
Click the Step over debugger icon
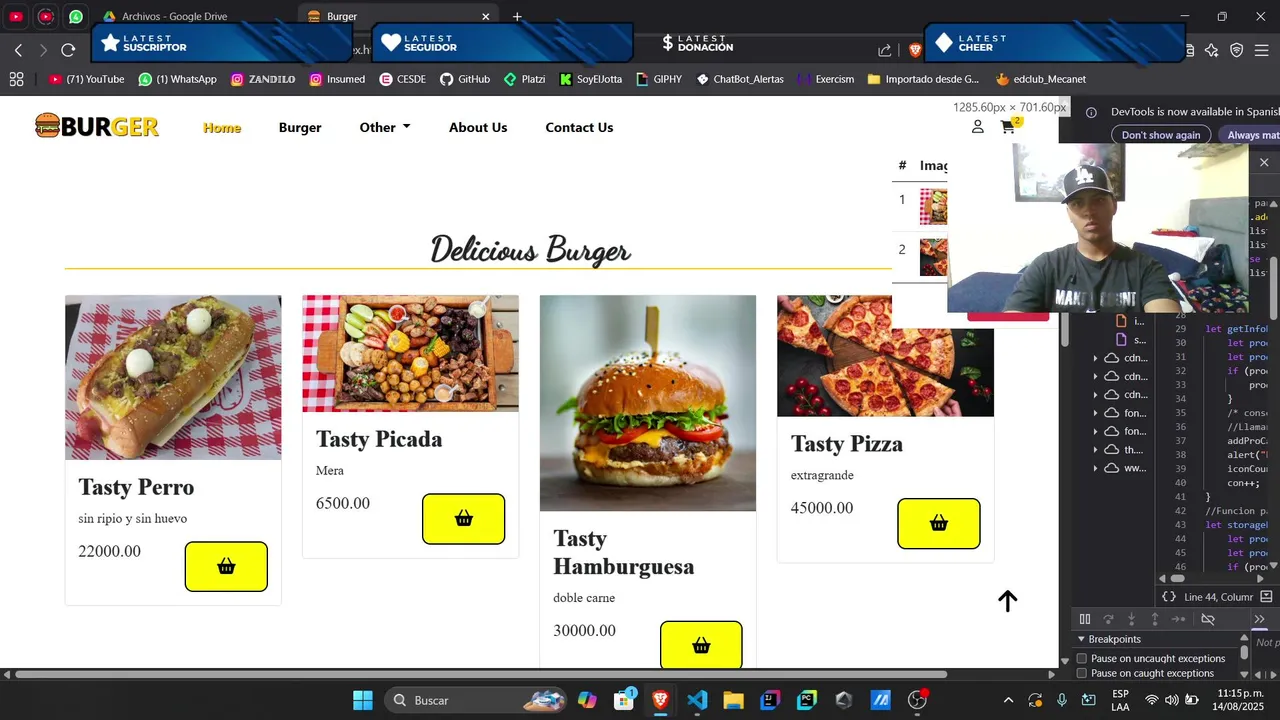(1108, 619)
